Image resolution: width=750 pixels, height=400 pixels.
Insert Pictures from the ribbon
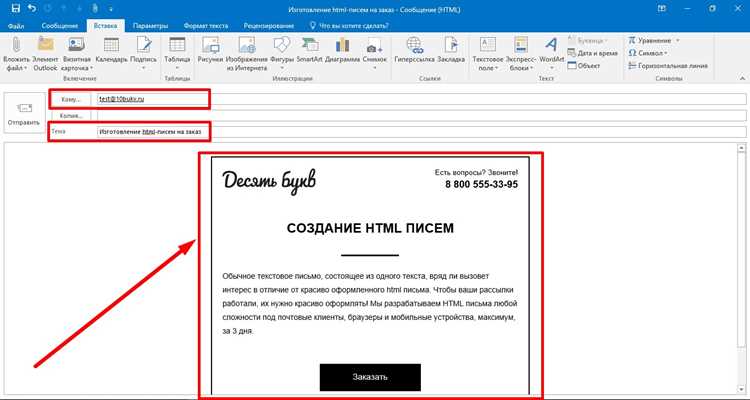(x=210, y=45)
